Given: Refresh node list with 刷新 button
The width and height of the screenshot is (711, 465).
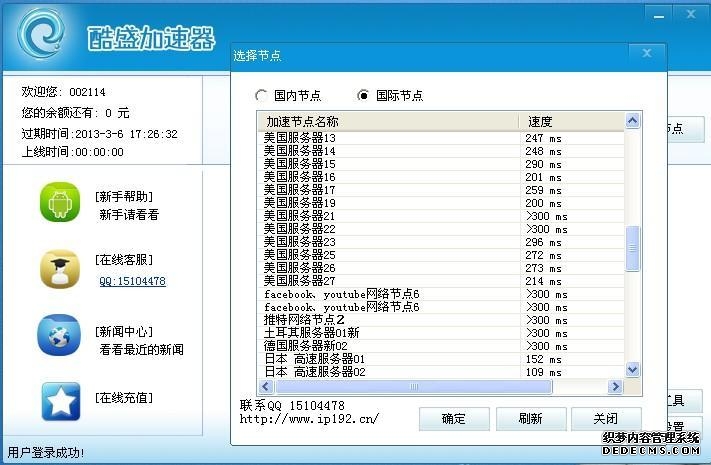Looking at the screenshot, I should coord(531,419).
